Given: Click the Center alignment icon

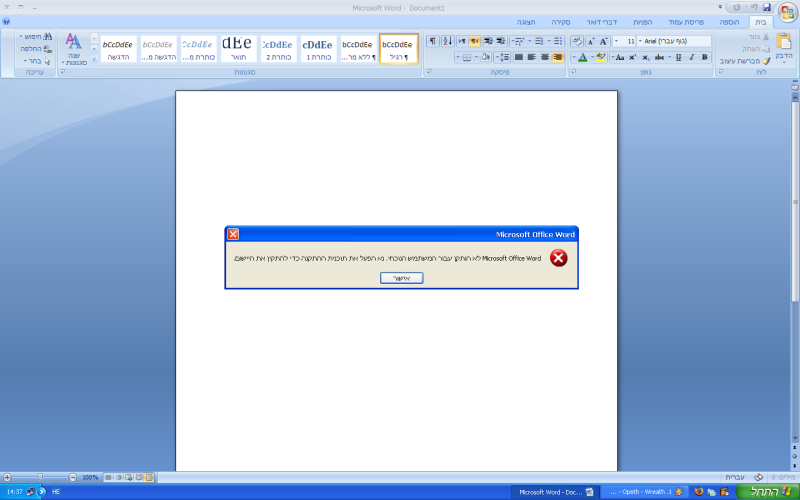Looking at the screenshot, I should click(x=545, y=57).
